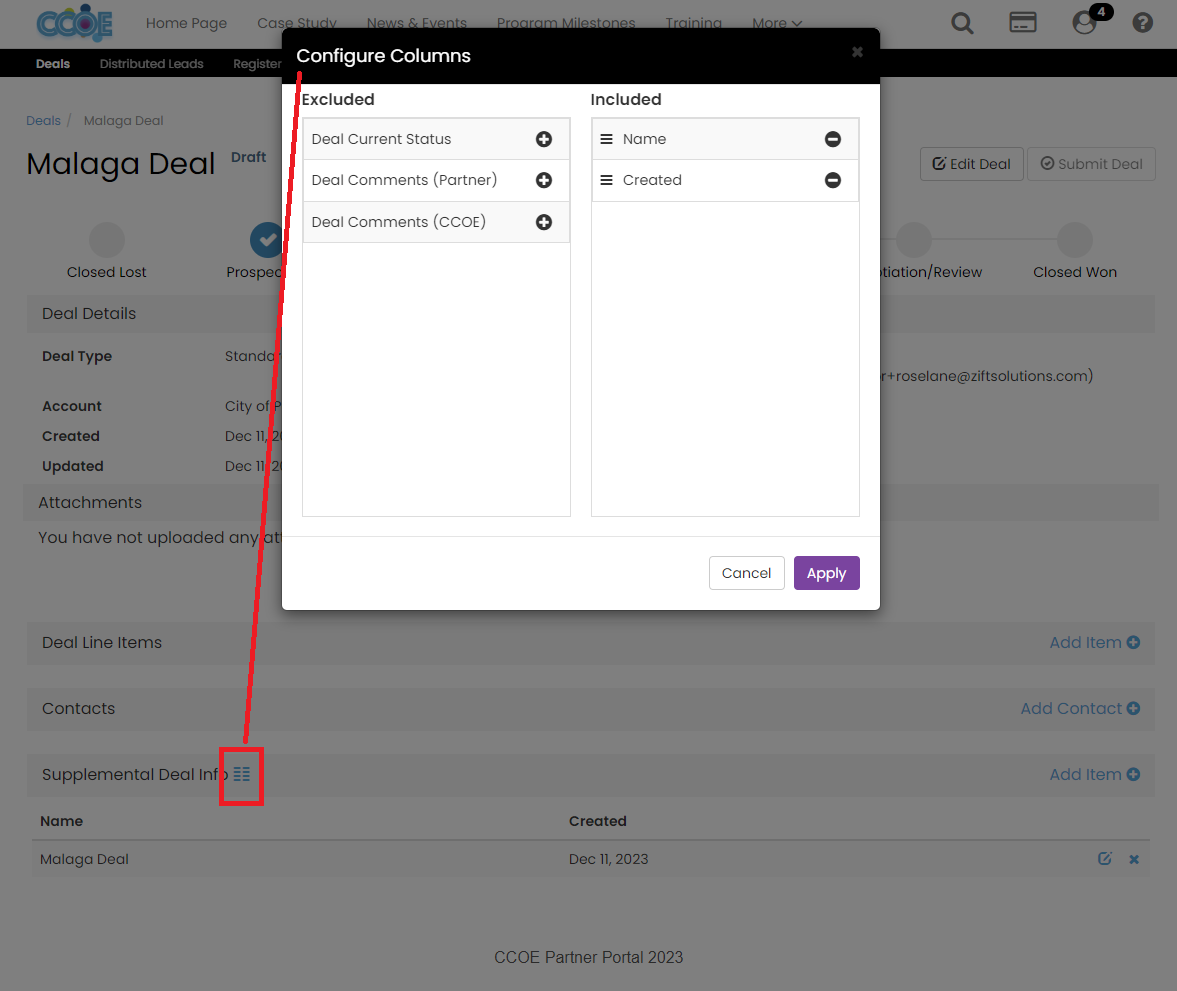The image size is (1177, 991).
Task: Open the search icon in the header
Action: [x=962, y=22]
